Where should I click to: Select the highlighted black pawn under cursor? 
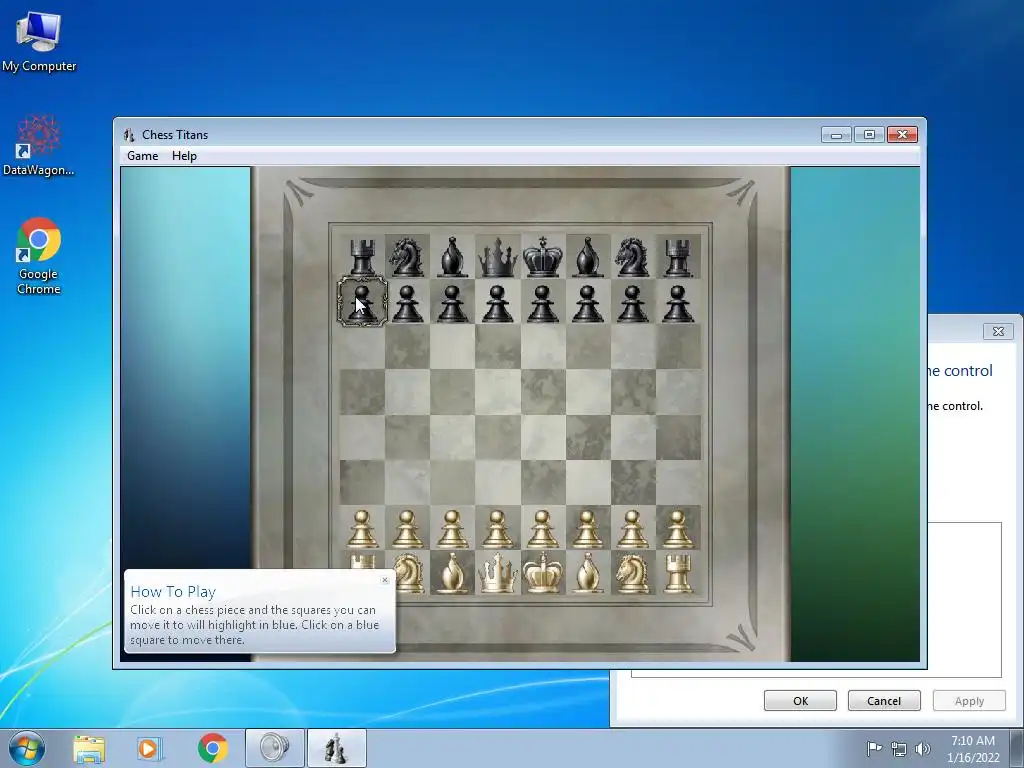coord(362,302)
